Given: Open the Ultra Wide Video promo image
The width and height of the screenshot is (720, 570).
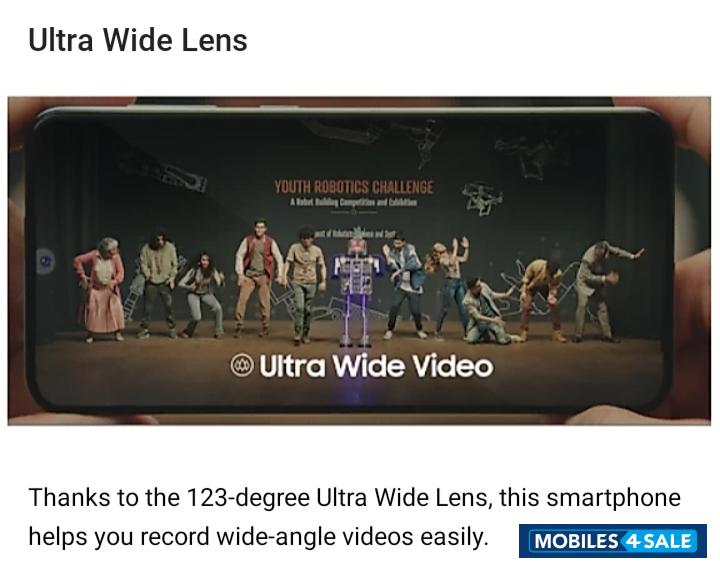Looking at the screenshot, I should (359, 261).
